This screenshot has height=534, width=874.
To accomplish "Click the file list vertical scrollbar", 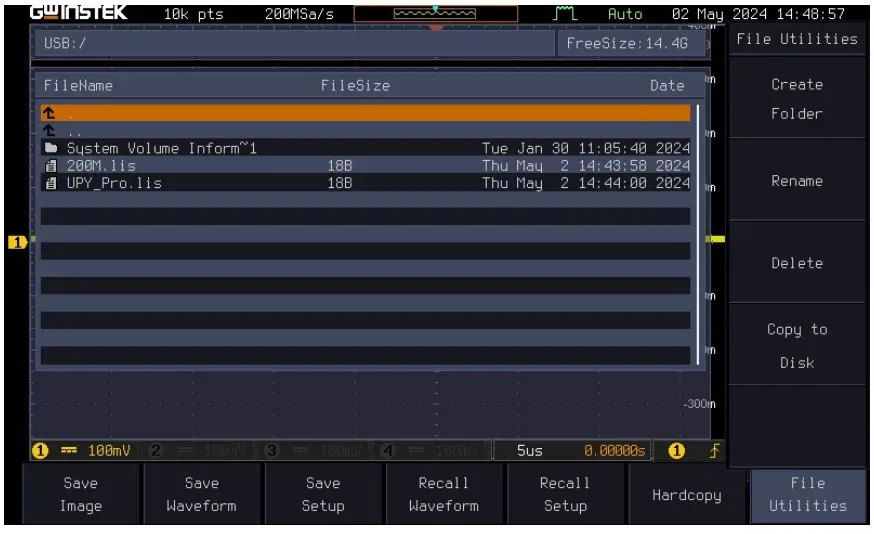I will coord(698,234).
